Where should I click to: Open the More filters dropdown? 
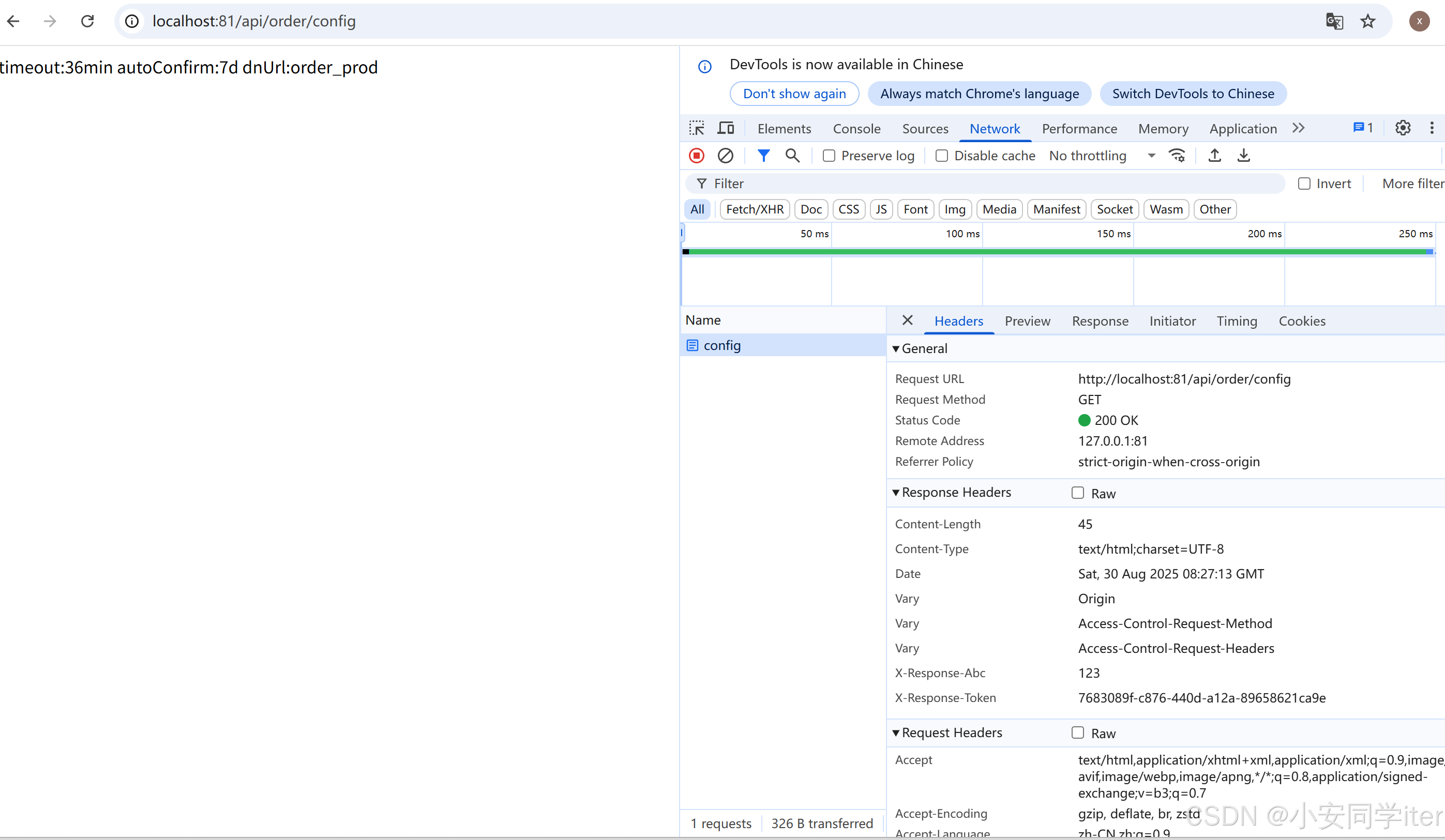coord(1412,184)
